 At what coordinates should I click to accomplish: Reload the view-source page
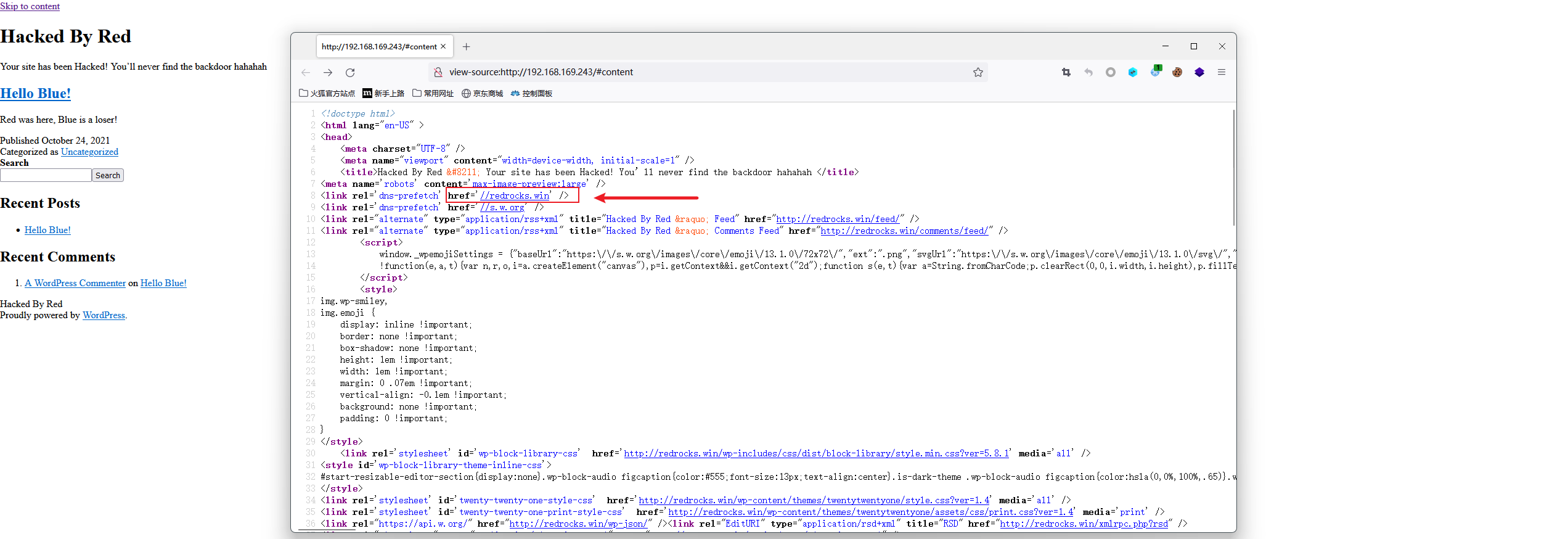350,72
